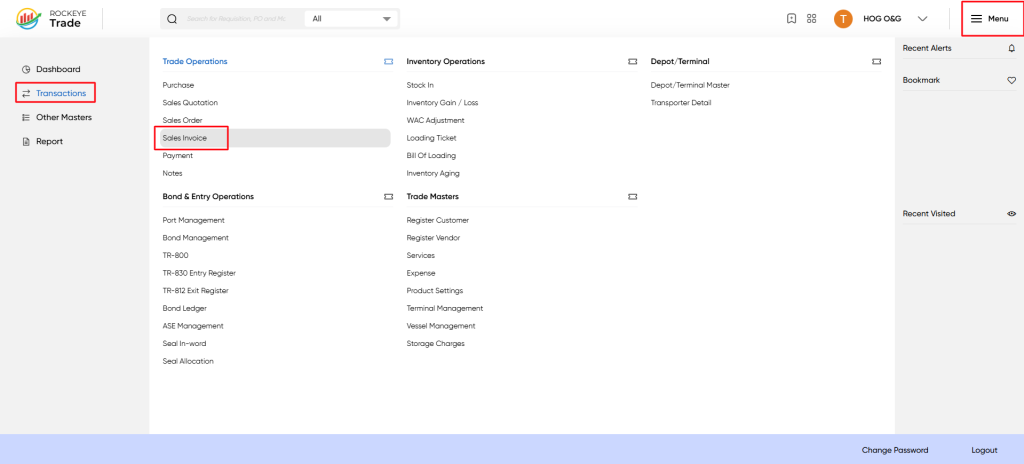Open Bond Management
This screenshot has width=1024, height=464.
pos(195,239)
